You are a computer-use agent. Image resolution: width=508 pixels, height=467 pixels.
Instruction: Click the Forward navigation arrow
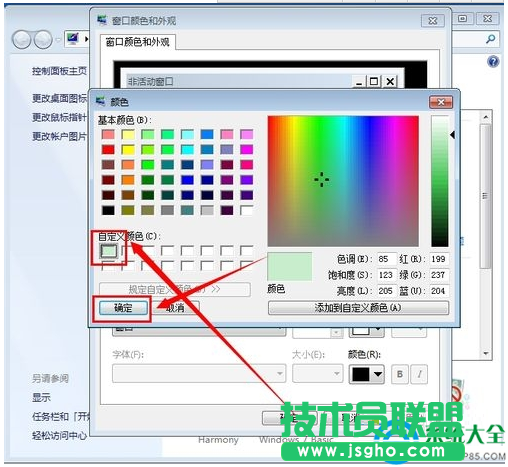(x=43, y=39)
